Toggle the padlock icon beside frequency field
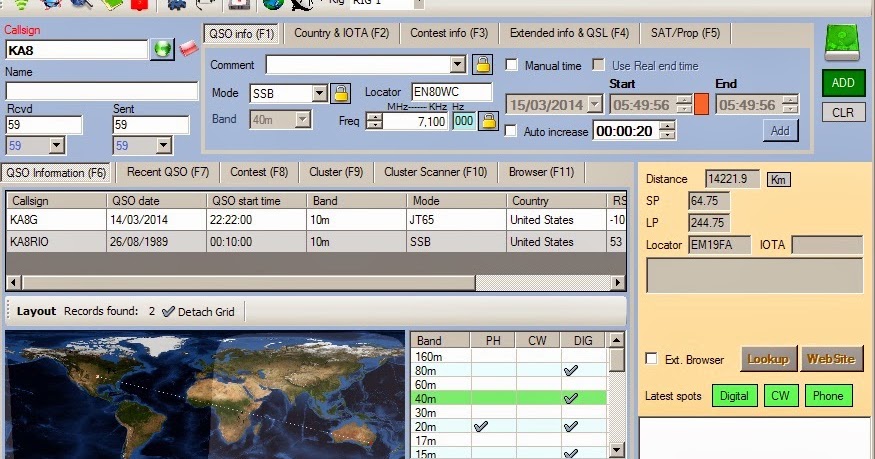The image size is (875, 459). 488,121
